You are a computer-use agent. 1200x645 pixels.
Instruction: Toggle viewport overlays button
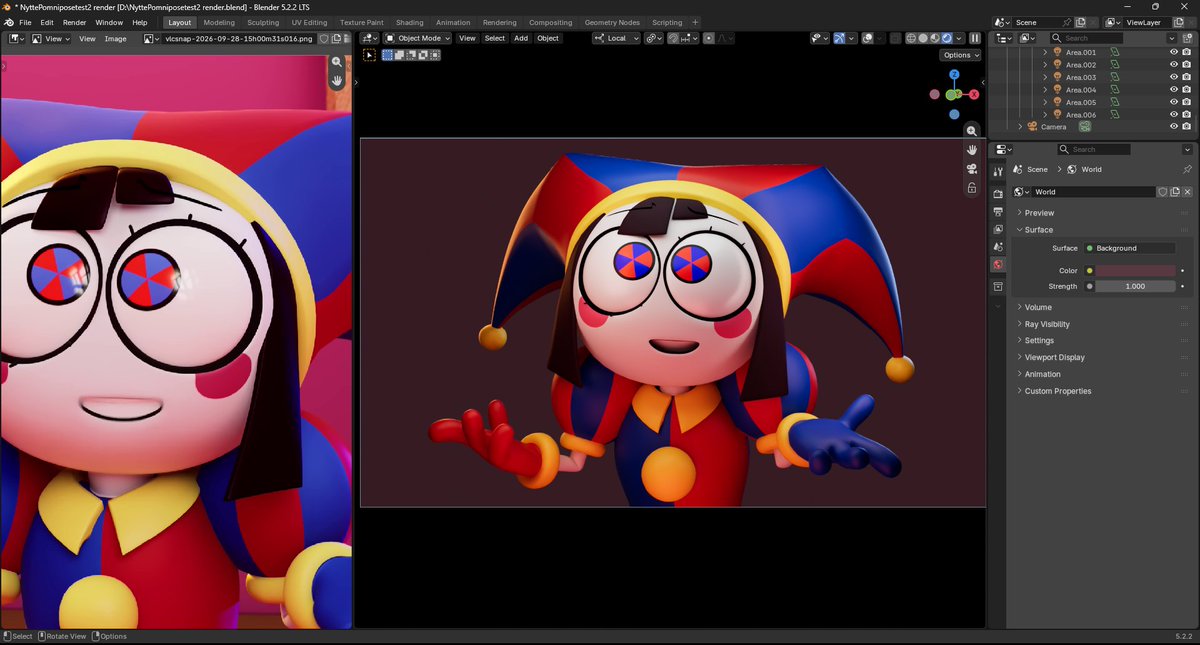click(868, 38)
